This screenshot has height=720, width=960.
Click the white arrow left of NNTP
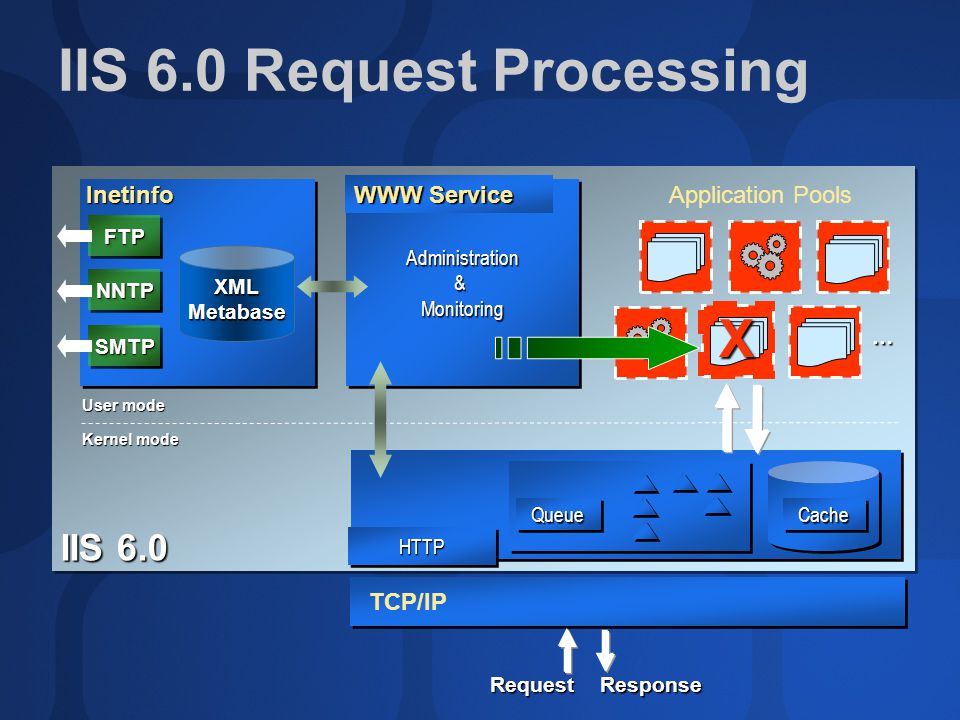(74, 290)
